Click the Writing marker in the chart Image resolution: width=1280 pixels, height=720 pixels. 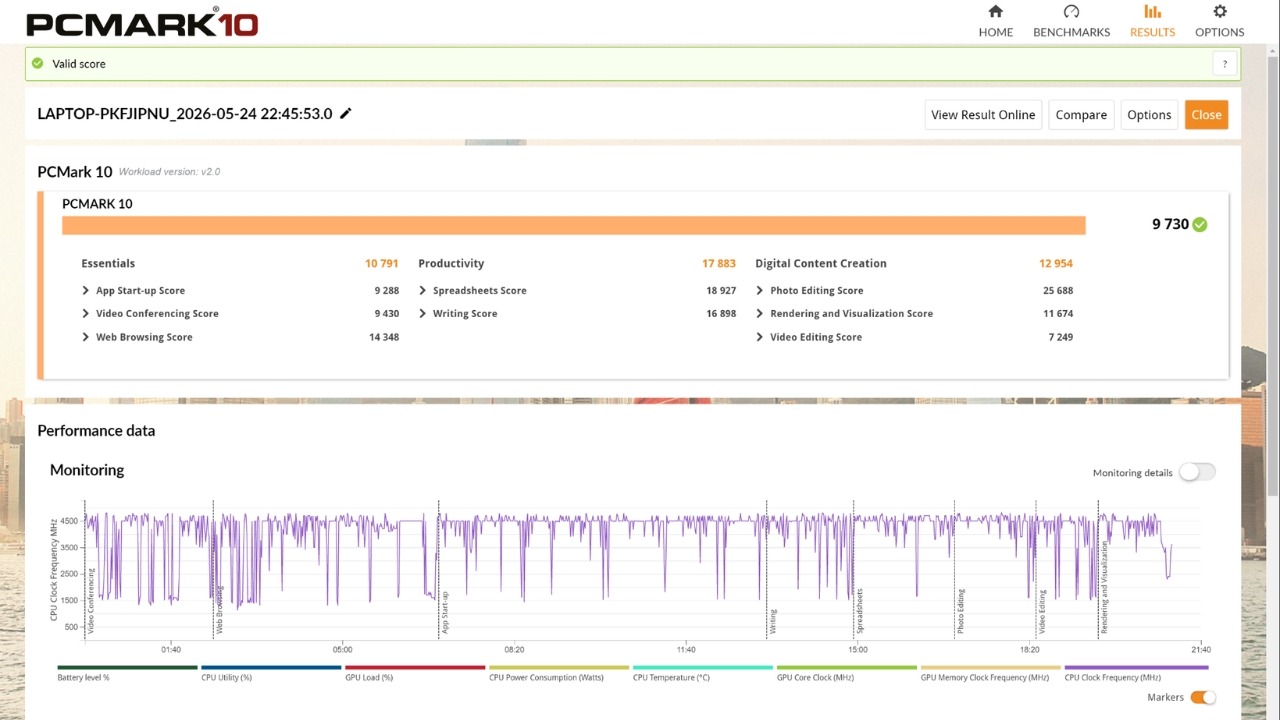(773, 620)
